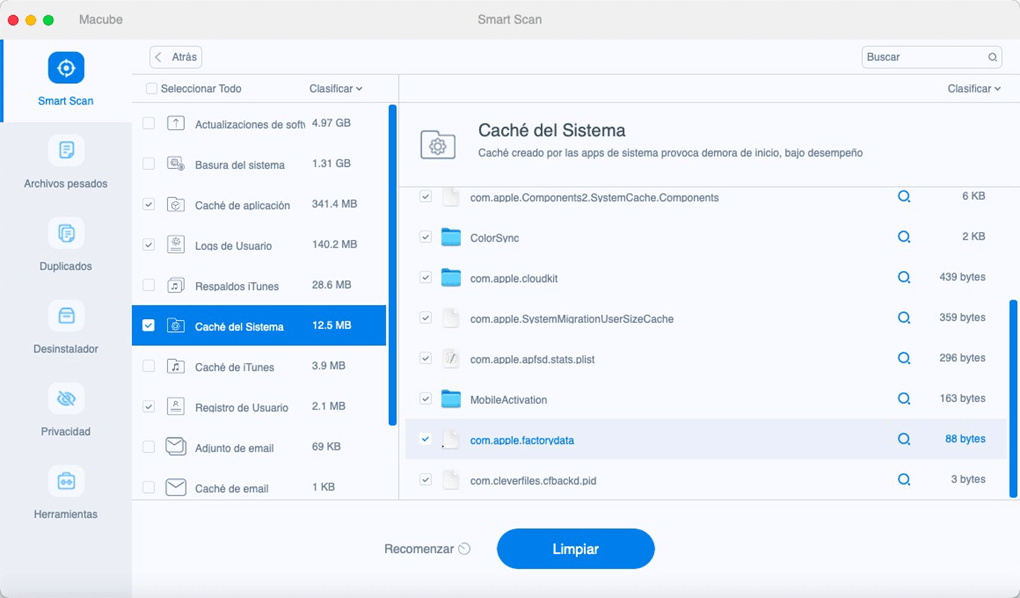This screenshot has height=598, width=1020.
Task: Uncheck the Logs de Usuario checkbox
Action: coord(149,245)
